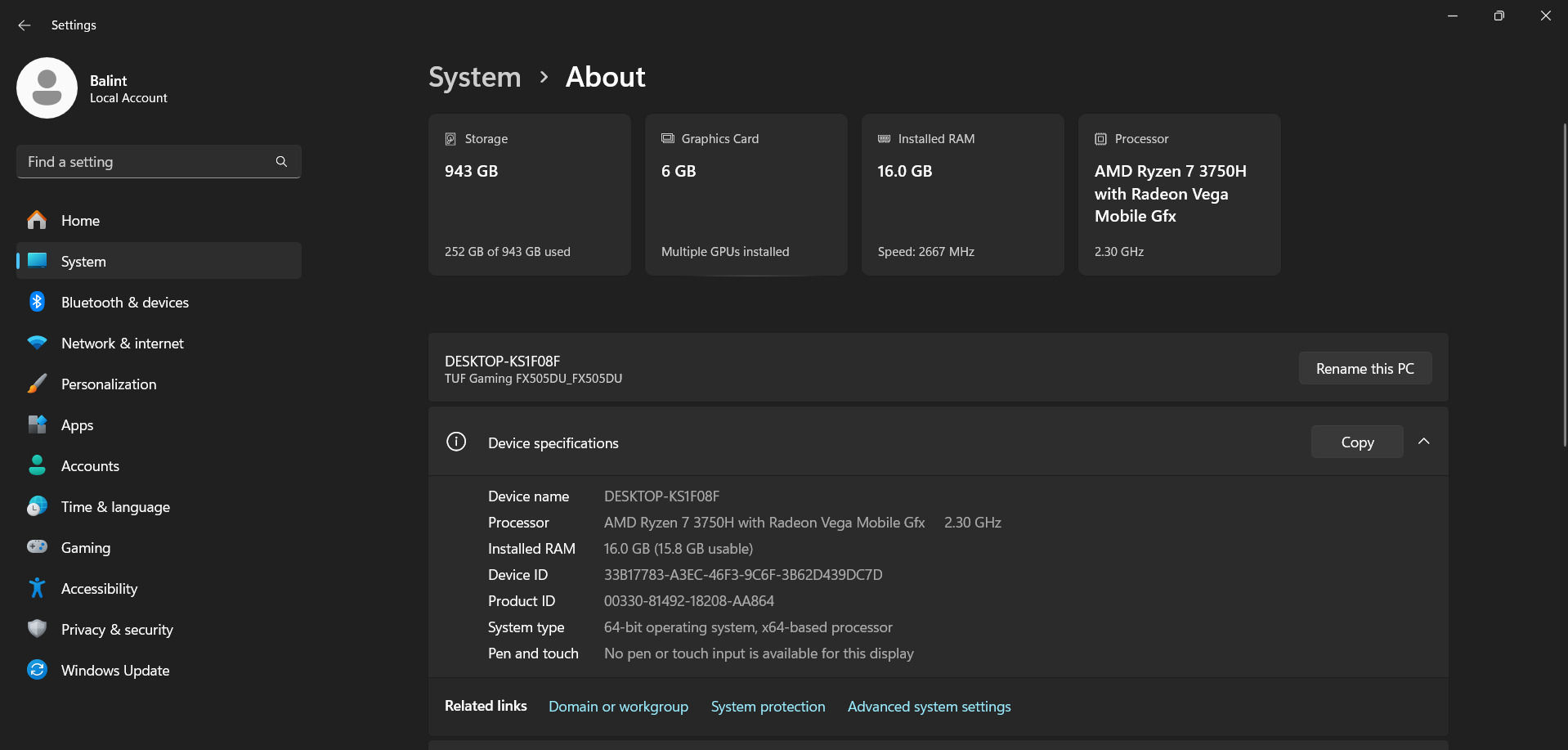1568x750 pixels.
Task: Open the Installed RAM 16.0 GB card
Action: tap(963, 195)
